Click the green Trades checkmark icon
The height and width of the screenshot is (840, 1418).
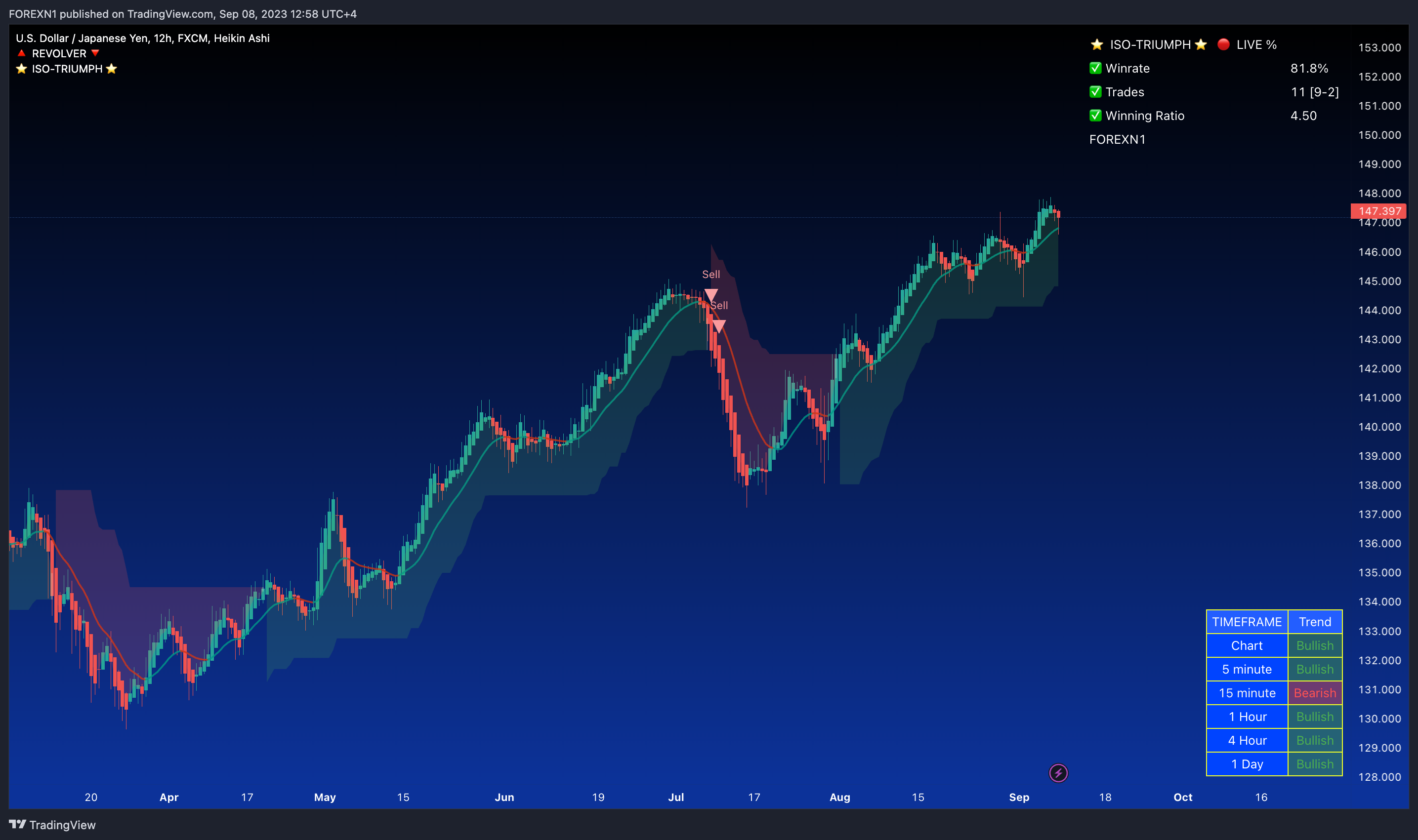click(x=1095, y=92)
